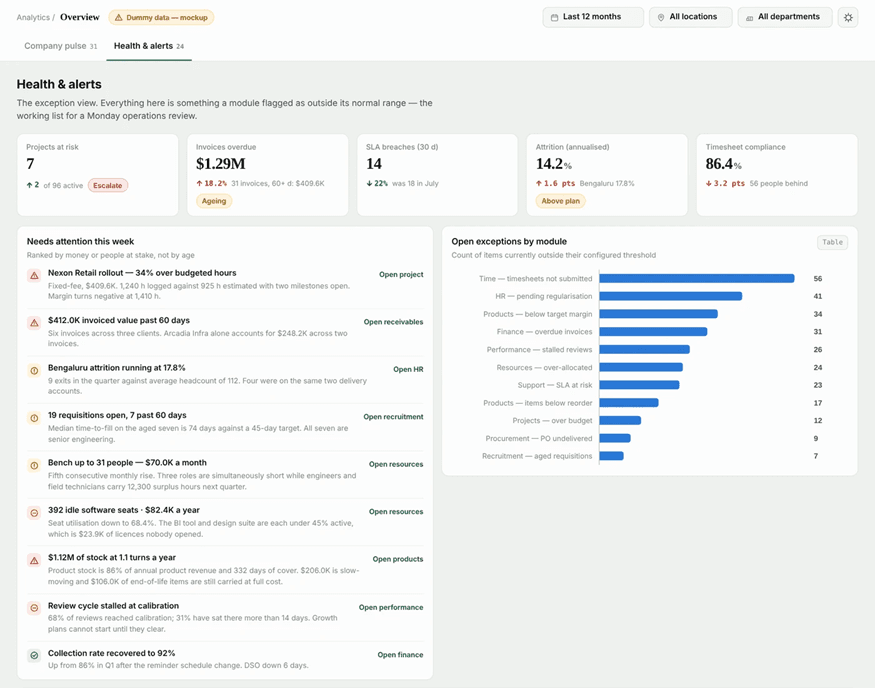
Task: Click Open resources link for idle software seats
Action: coord(396,512)
